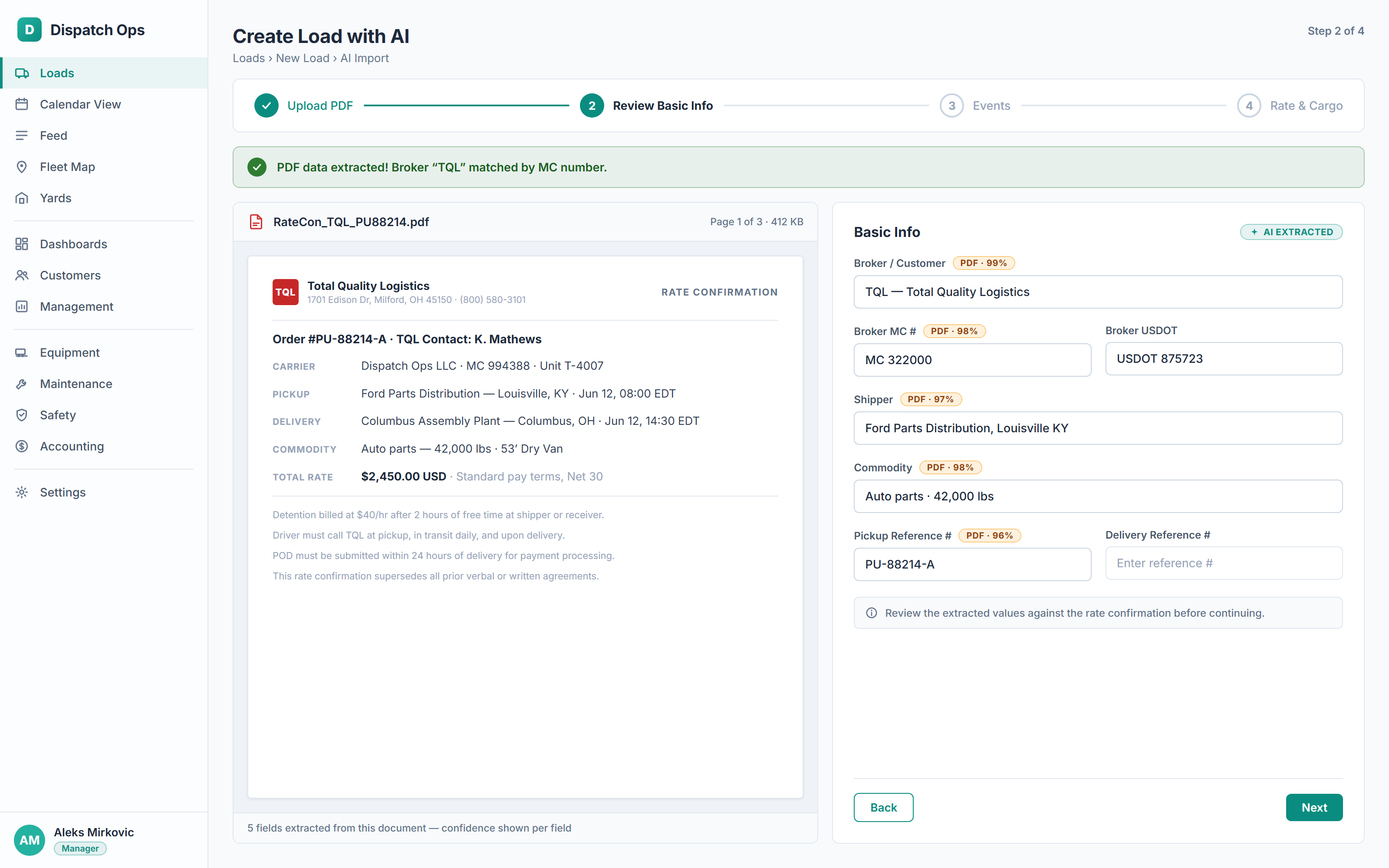1389x868 pixels.
Task: Click 'Step 2 of 4' indicator
Action: [1336, 31]
